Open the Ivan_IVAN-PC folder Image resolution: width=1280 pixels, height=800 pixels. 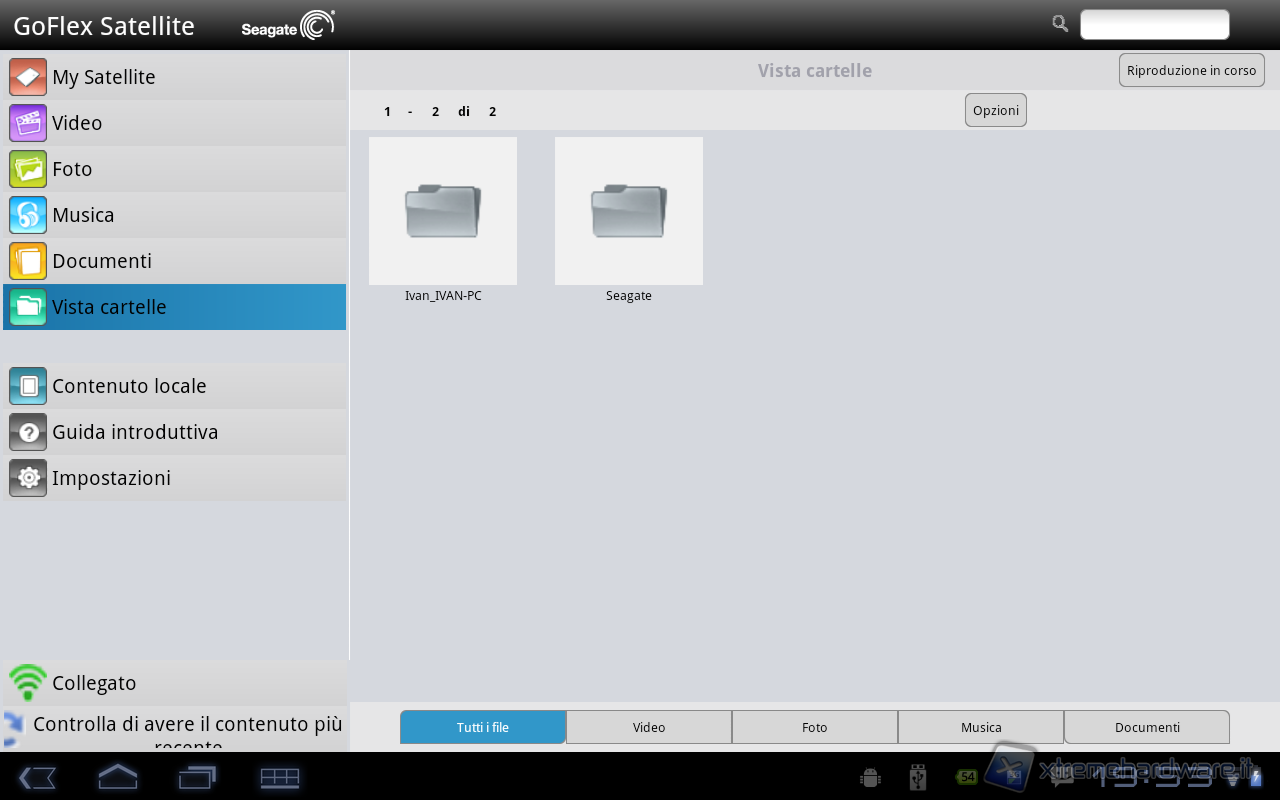pos(443,211)
